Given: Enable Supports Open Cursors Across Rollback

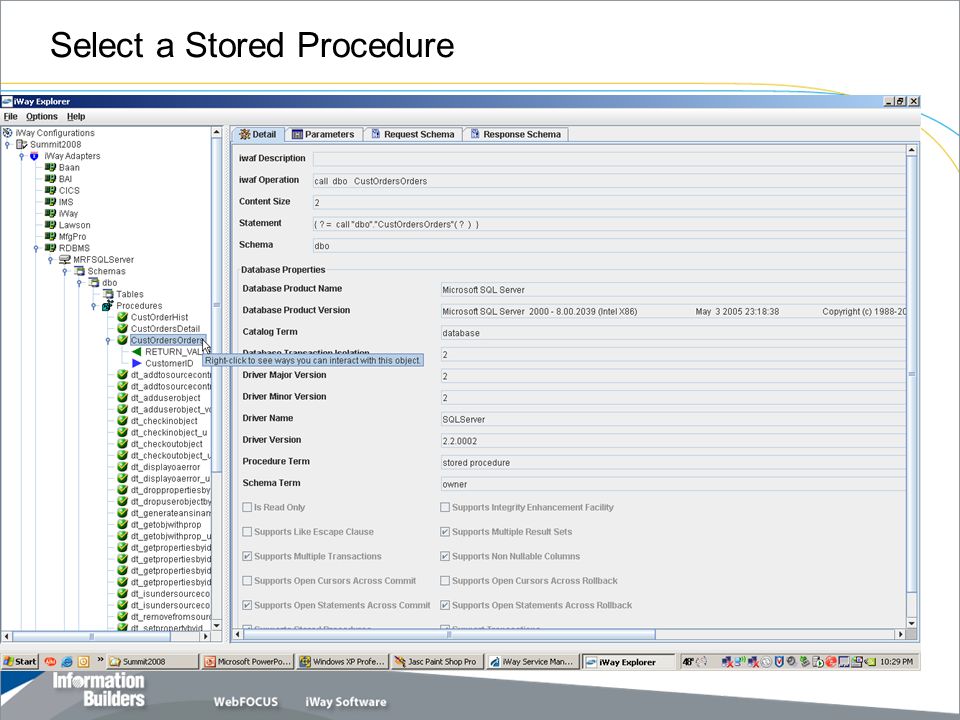Looking at the screenshot, I should coord(445,581).
